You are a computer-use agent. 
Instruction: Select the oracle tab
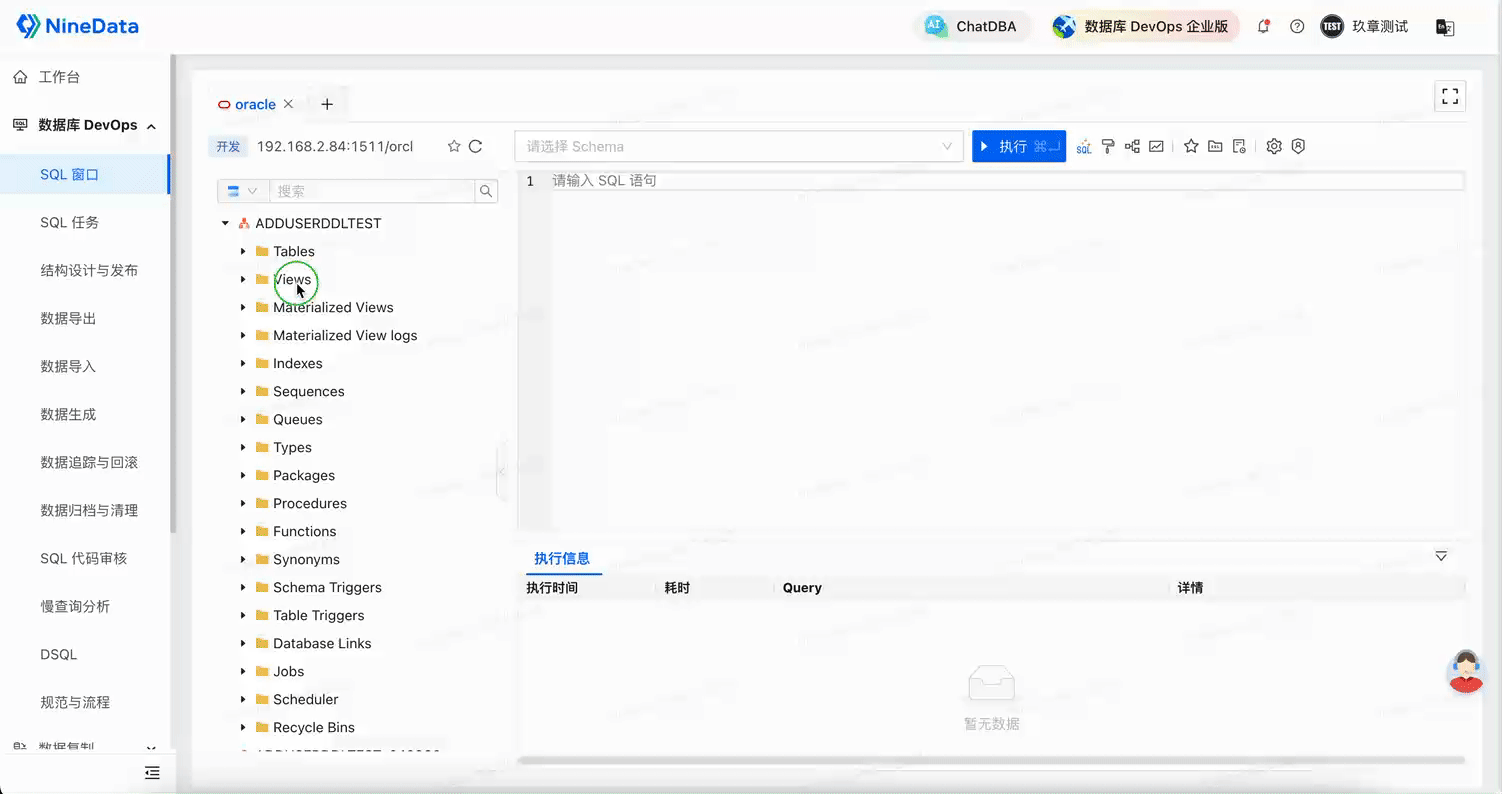pyautogui.click(x=255, y=104)
